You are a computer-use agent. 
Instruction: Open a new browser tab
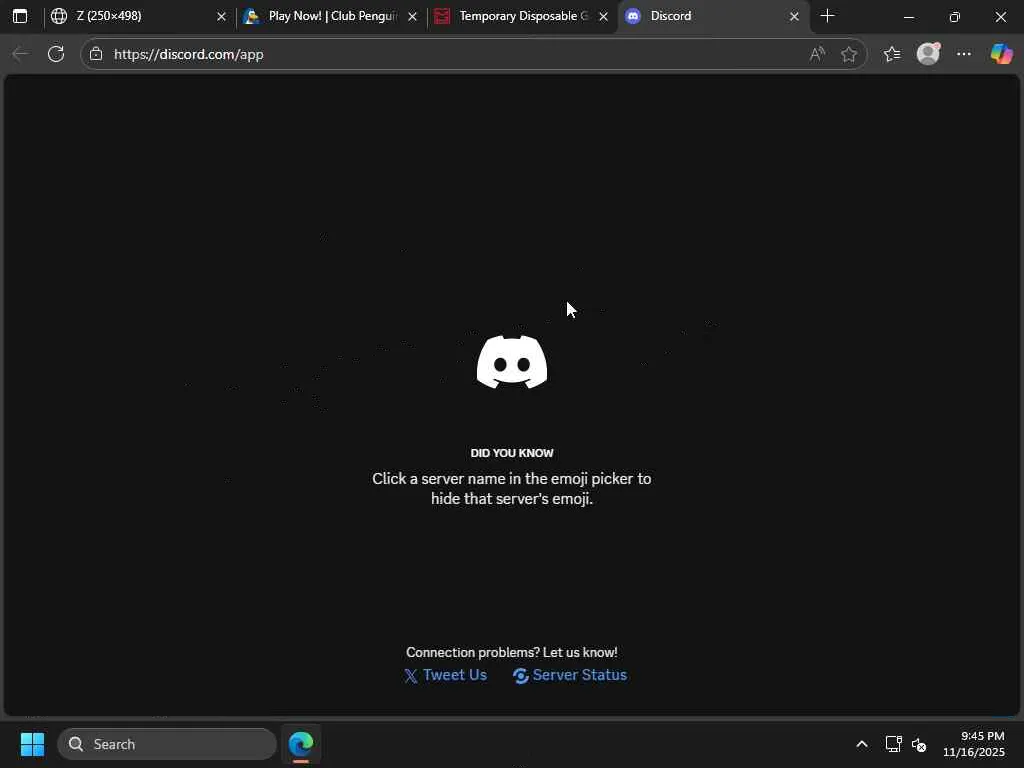click(827, 16)
